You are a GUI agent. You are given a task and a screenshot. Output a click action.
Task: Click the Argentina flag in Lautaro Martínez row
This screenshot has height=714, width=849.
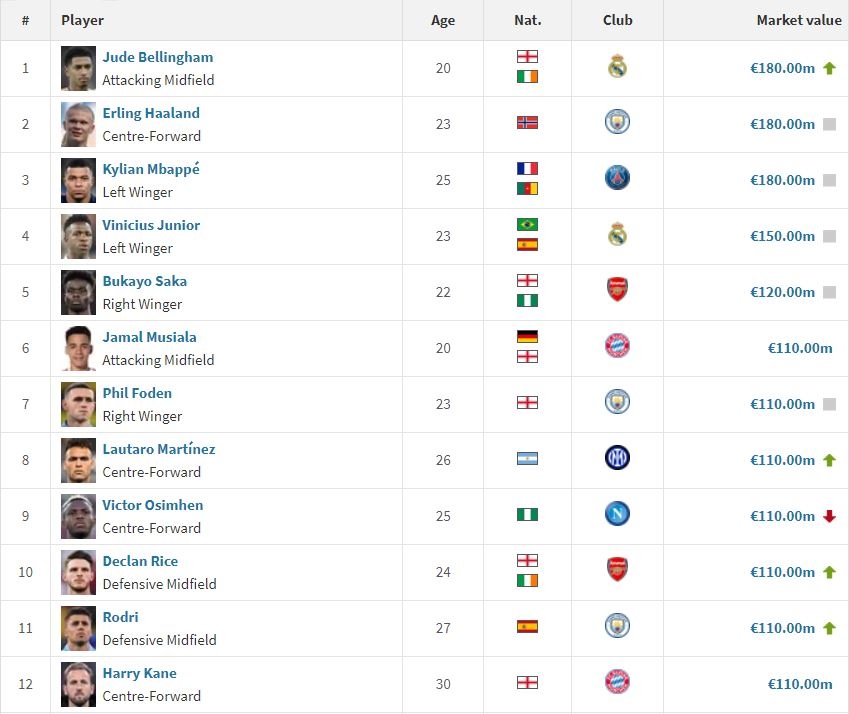tap(527, 459)
